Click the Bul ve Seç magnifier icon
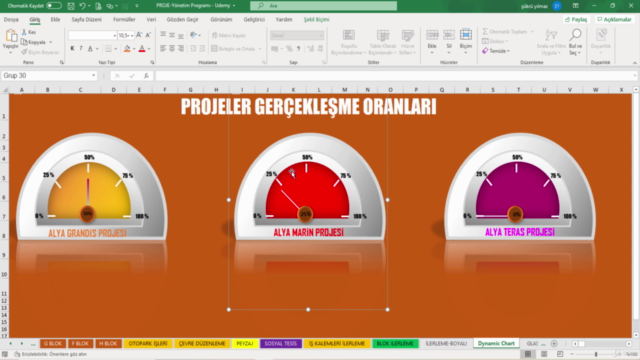 [576, 35]
